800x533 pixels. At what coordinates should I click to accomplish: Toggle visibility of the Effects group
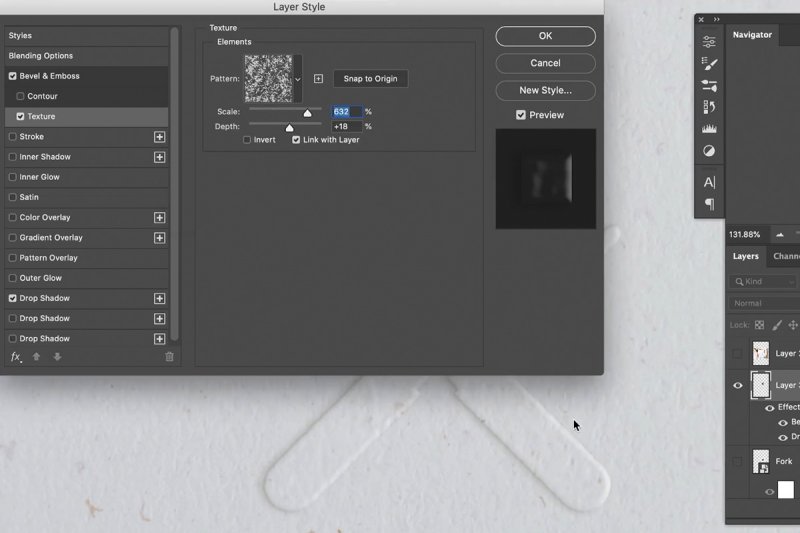[769, 407]
